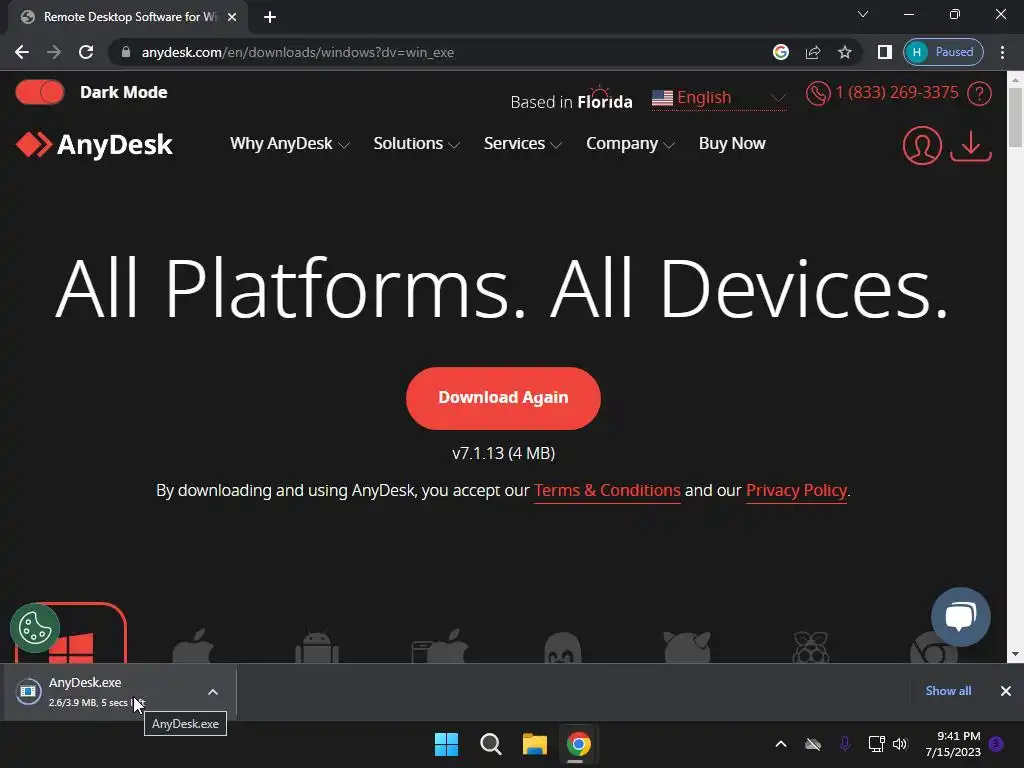Viewport: 1024px width, 768px height.
Task: Open the English language dropdown
Action: click(x=719, y=98)
